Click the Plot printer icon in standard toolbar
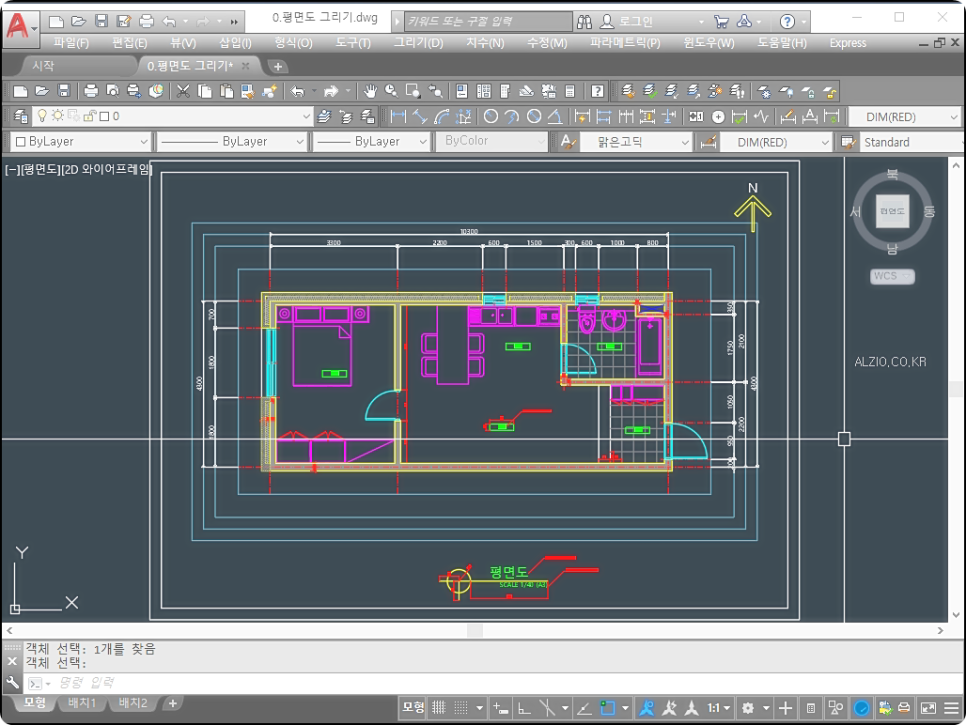 pos(91,92)
